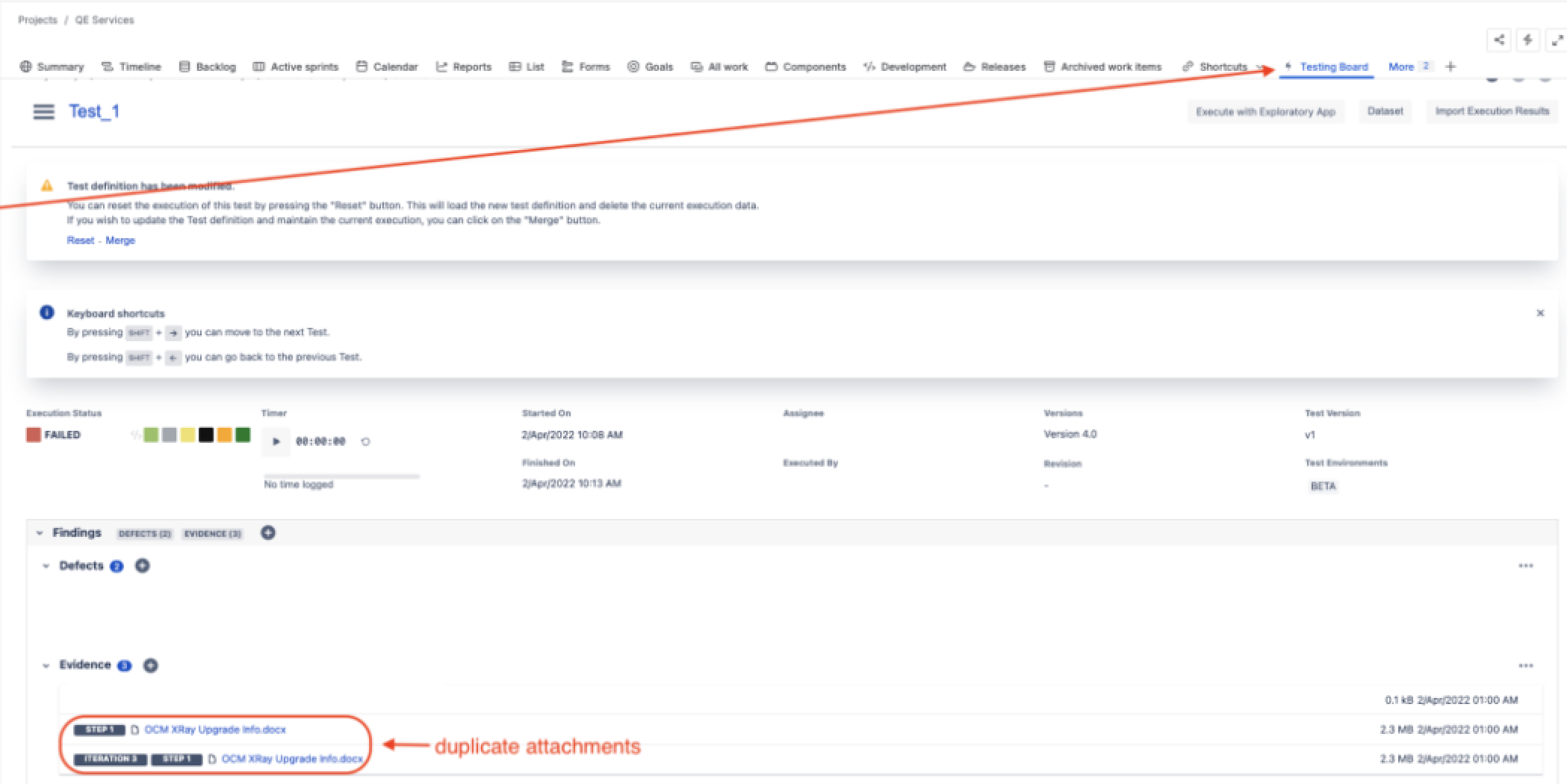Image resolution: width=1567 pixels, height=784 pixels.
Task: Enter full screen with the expand arrows icon
Action: pos(1557,40)
